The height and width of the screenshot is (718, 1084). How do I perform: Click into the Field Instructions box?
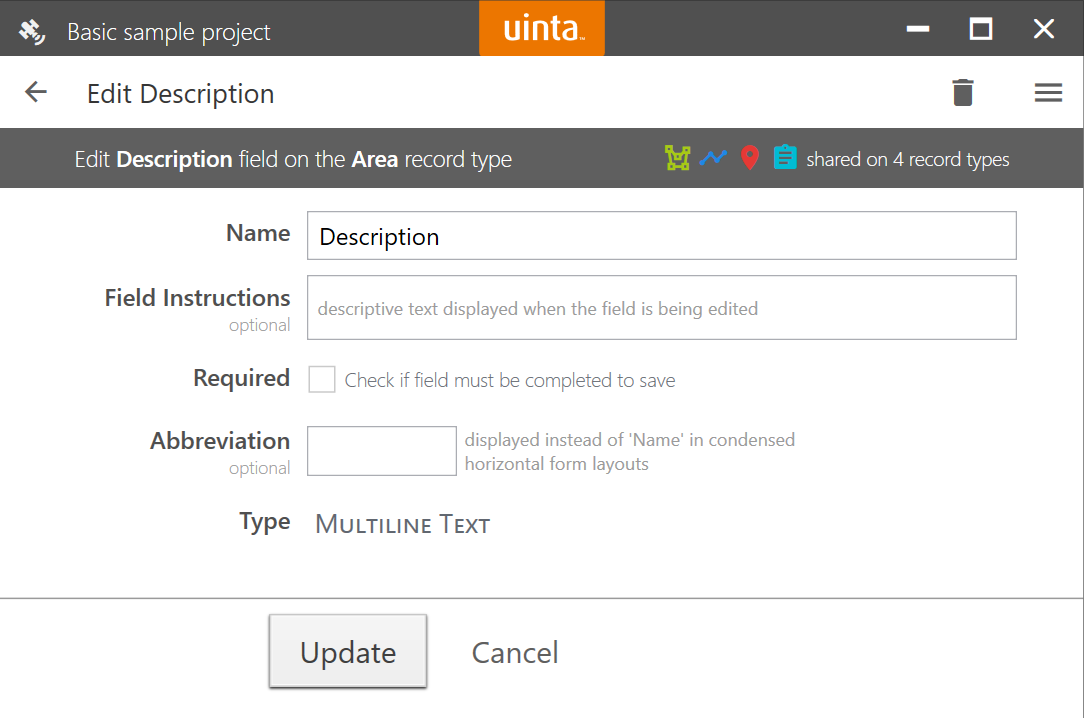pyautogui.click(x=661, y=308)
